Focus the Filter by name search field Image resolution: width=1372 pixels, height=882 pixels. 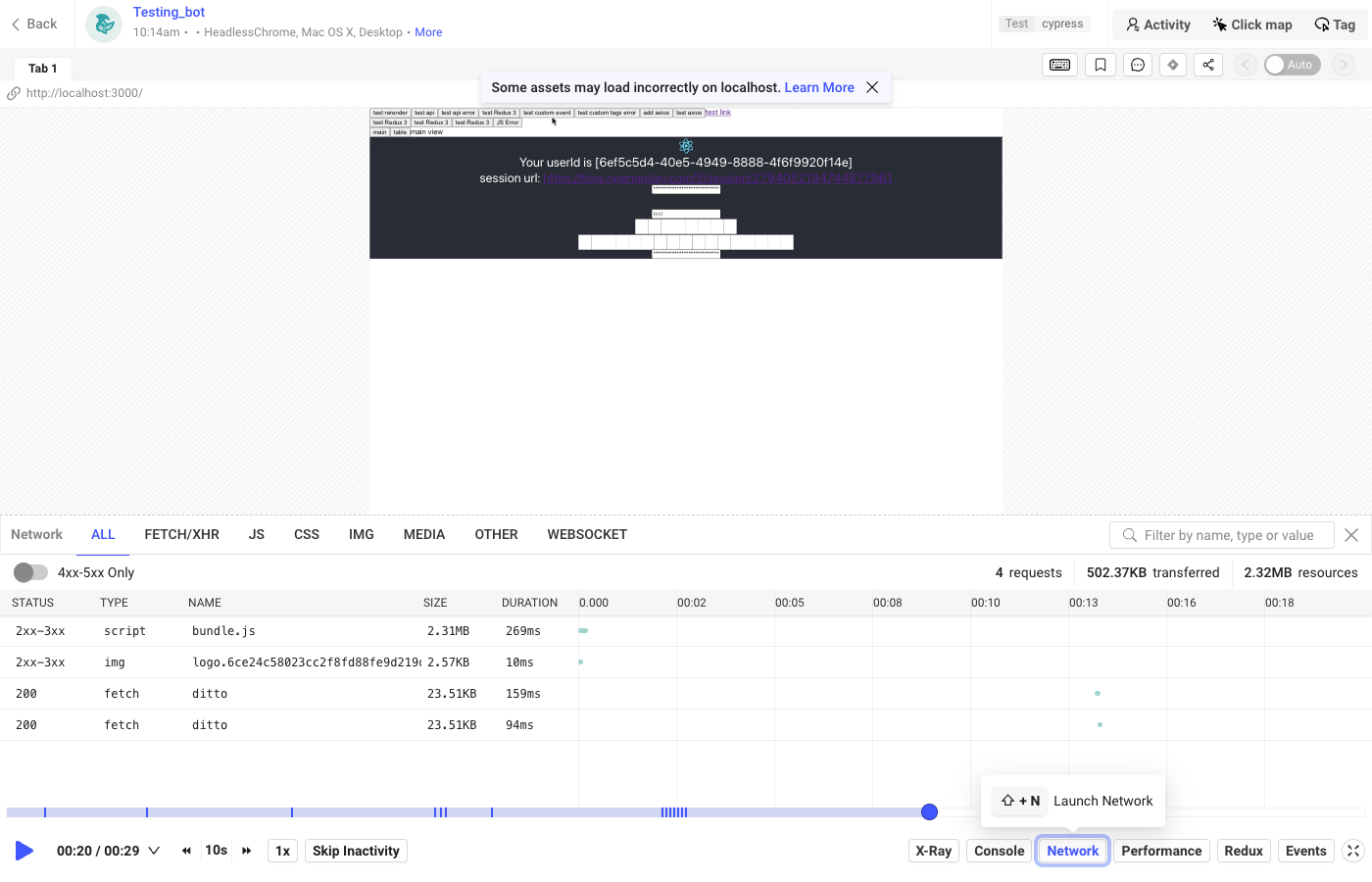[1229, 535]
